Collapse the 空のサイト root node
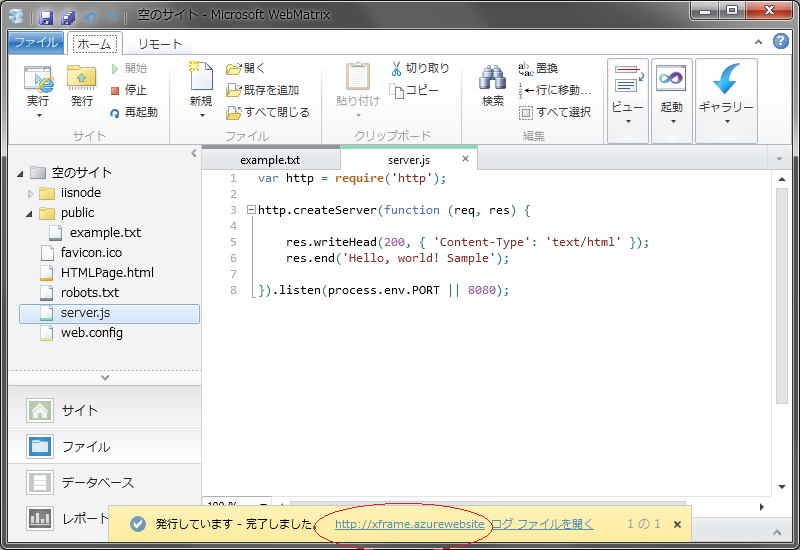The height and width of the screenshot is (550, 800). tap(20, 174)
